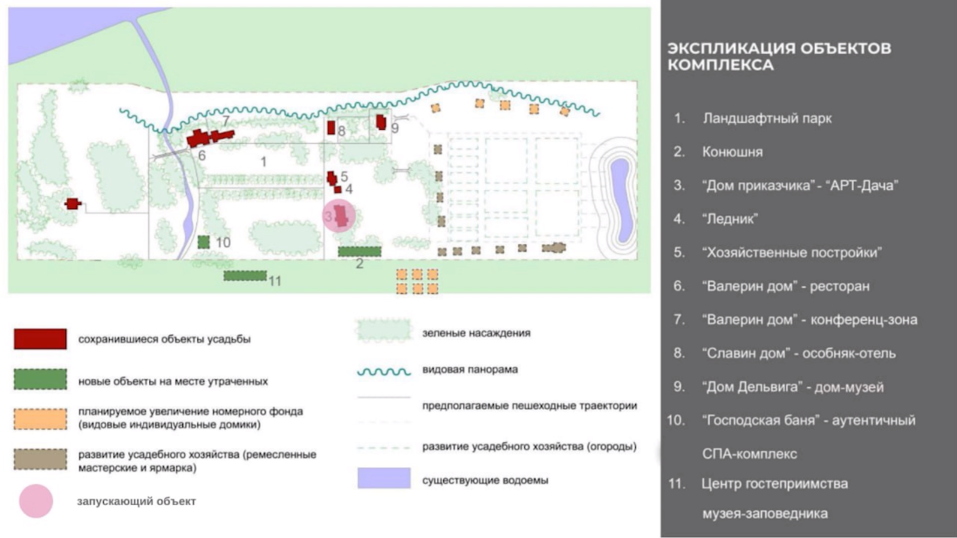Image resolution: width=957 pixels, height=538 pixels.
Task: Click the orange cottage cluster at map bottom
Action: point(416,280)
